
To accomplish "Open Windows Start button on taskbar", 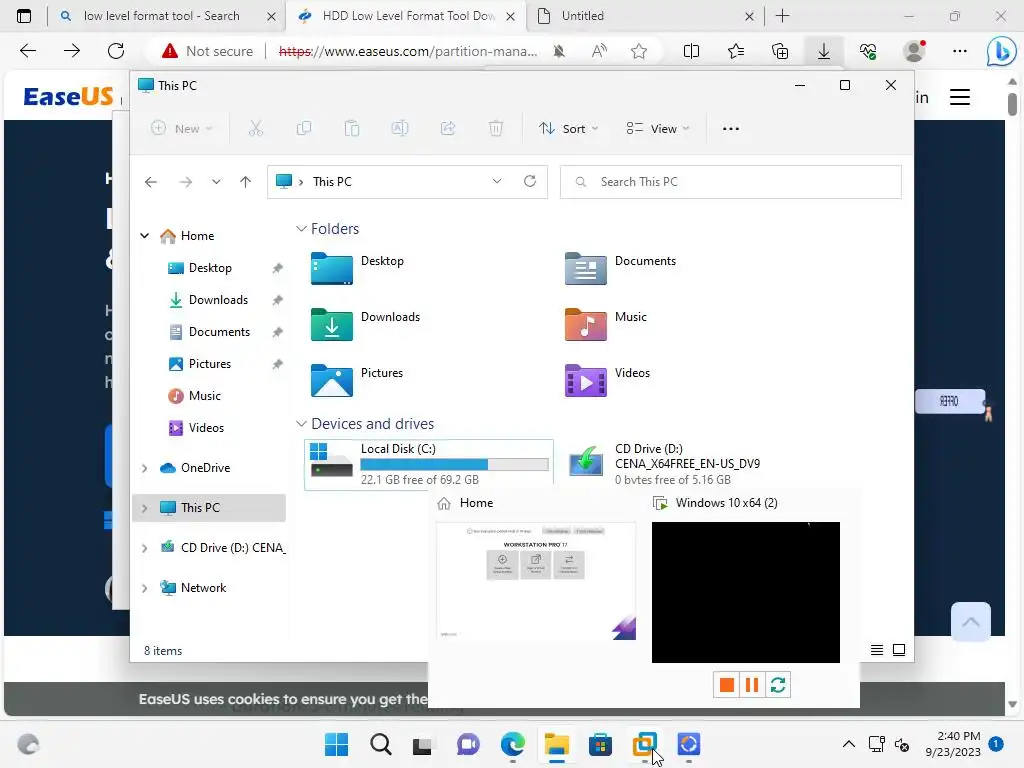I will pyautogui.click(x=336, y=744).
